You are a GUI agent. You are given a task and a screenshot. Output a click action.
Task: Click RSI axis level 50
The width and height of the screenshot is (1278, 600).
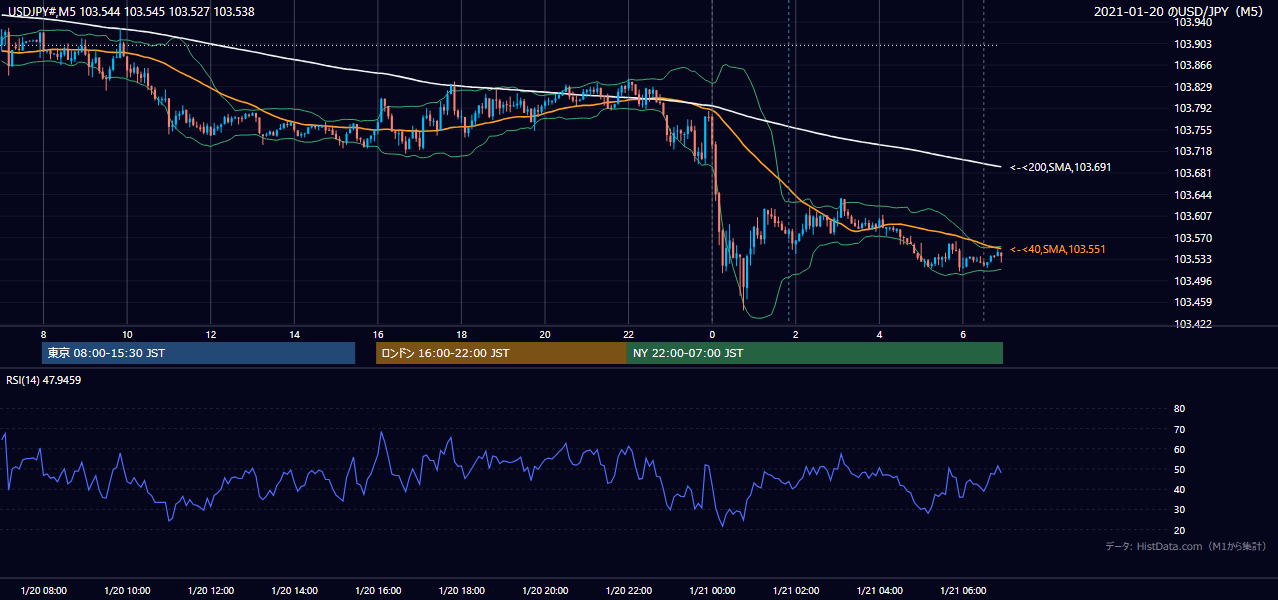pos(1179,469)
